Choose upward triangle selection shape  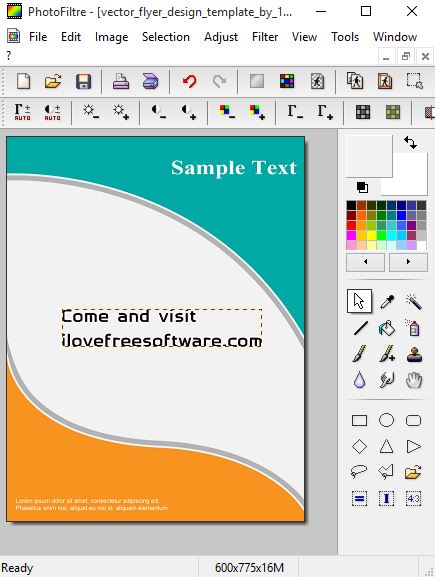tap(386, 446)
